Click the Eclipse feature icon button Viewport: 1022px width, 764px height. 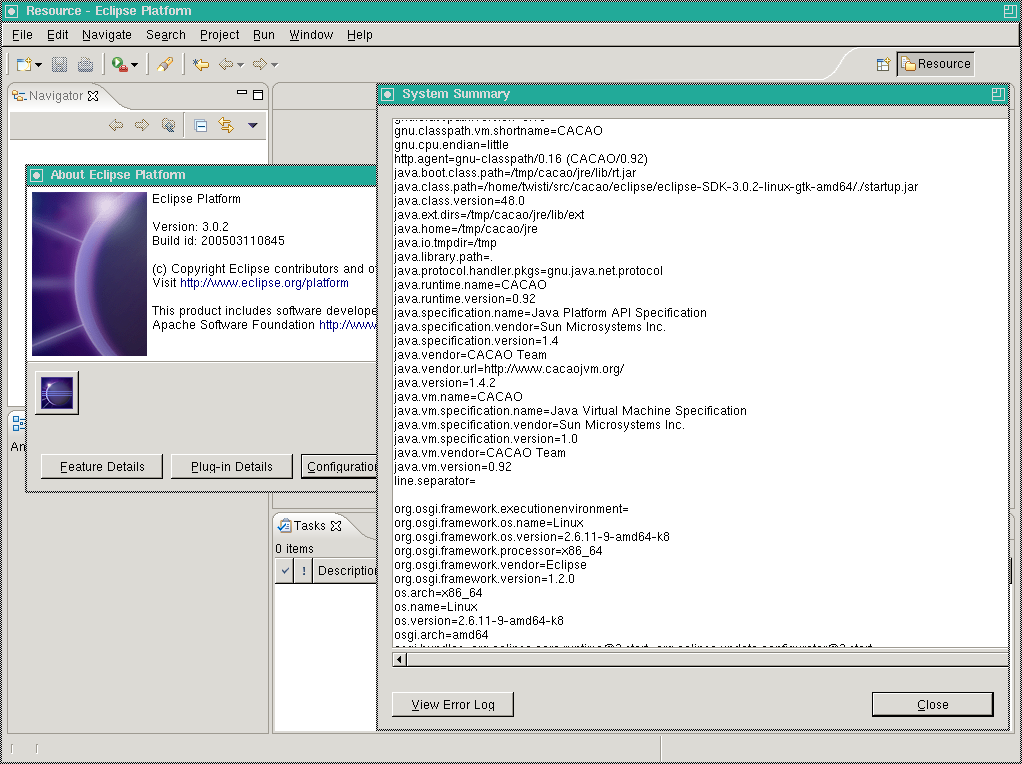(57, 393)
